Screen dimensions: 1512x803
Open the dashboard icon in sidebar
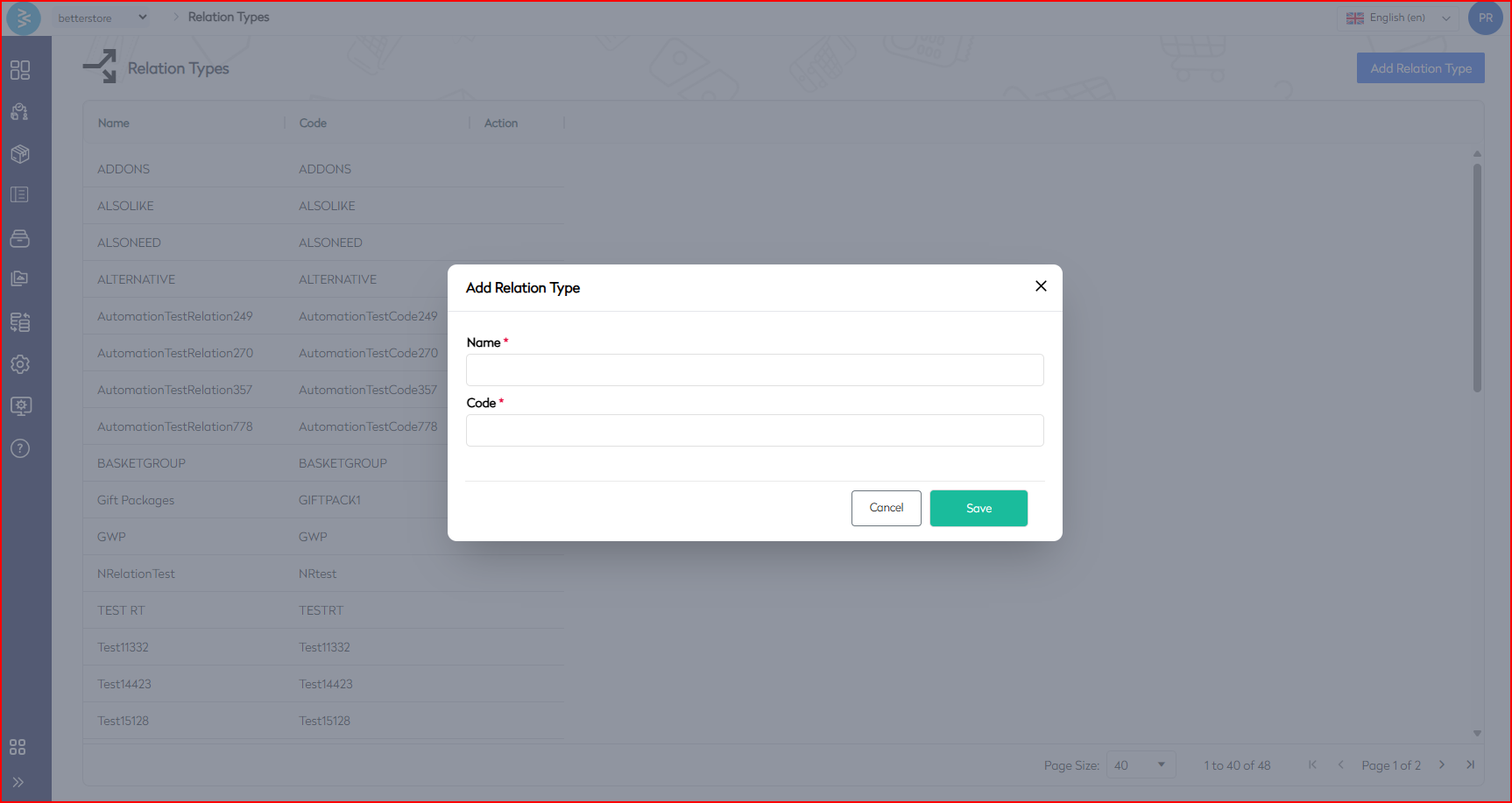point(20,70)
